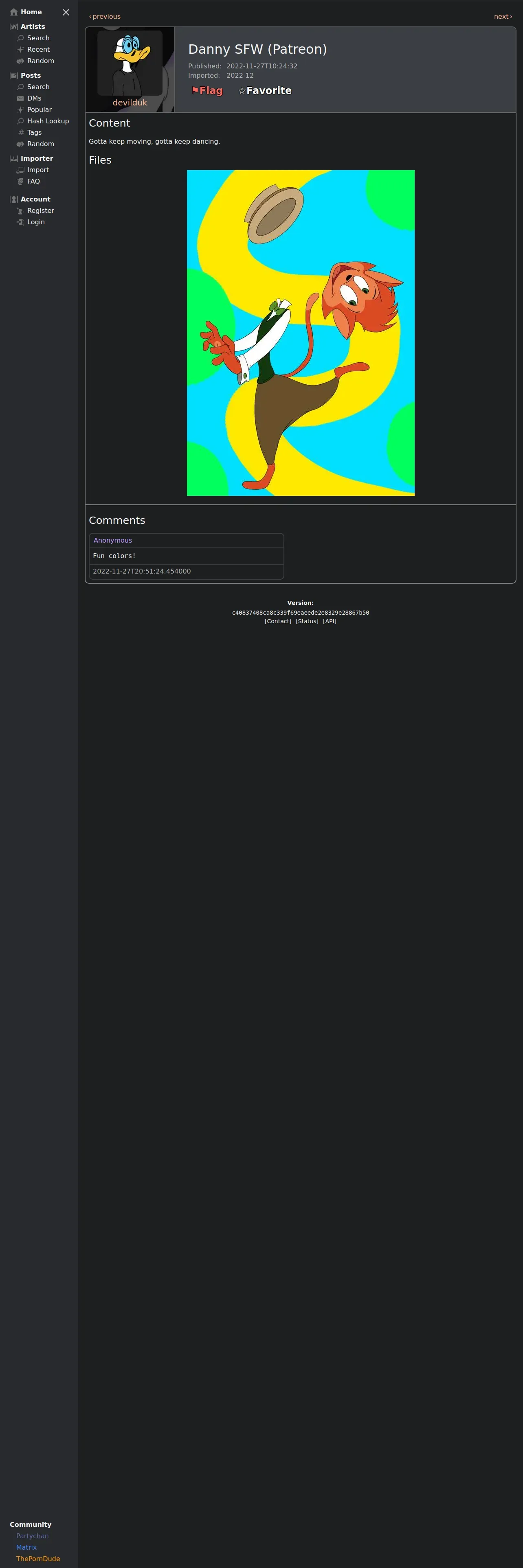Screen dimensions: 523x1568
Task: Open the Matrix community link
Action: (x=26, y=1547)
